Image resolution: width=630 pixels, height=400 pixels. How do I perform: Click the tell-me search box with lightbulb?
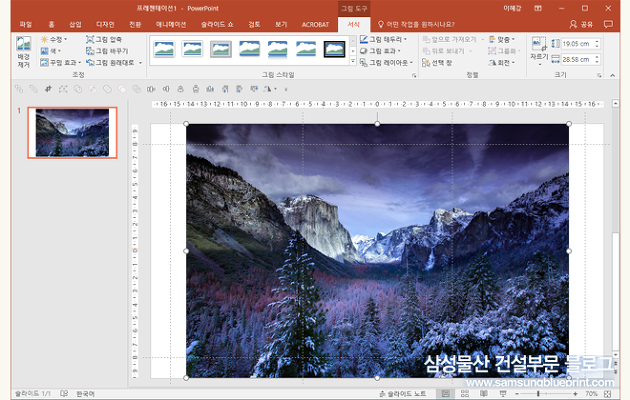point(416,24)
